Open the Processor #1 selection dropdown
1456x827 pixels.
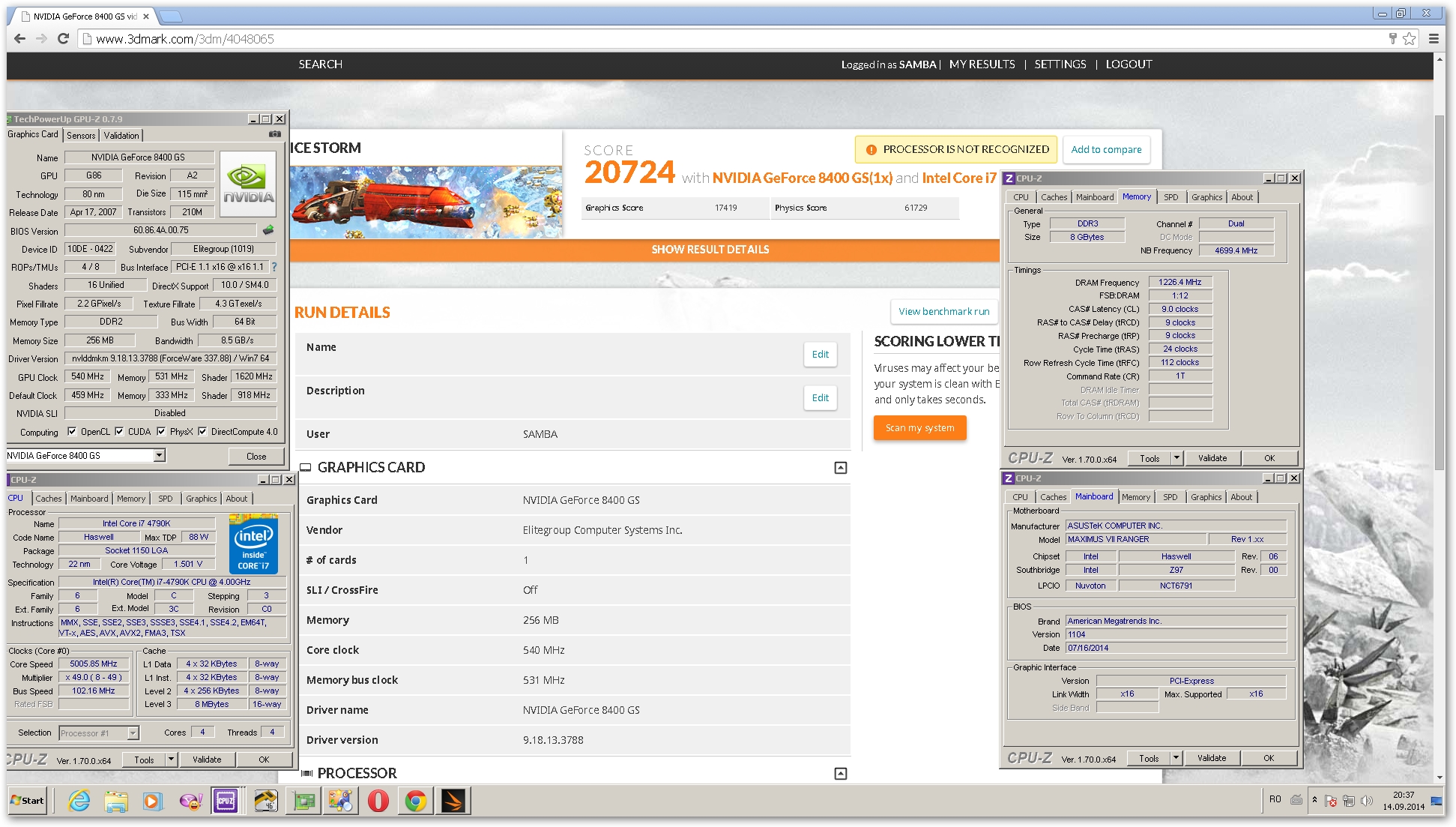tap(133, 733)
